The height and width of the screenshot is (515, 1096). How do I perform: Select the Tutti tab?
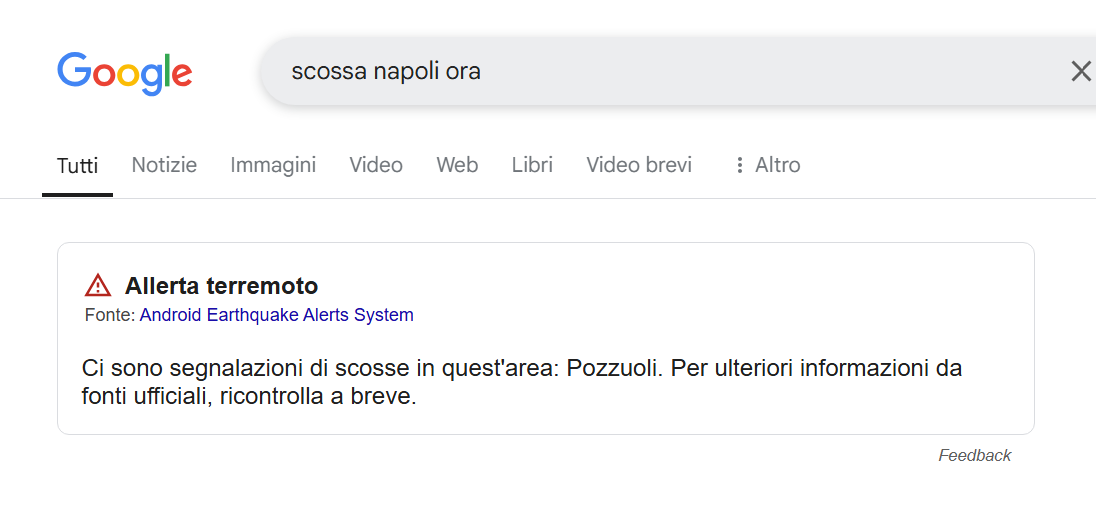(x=77, y=165)
